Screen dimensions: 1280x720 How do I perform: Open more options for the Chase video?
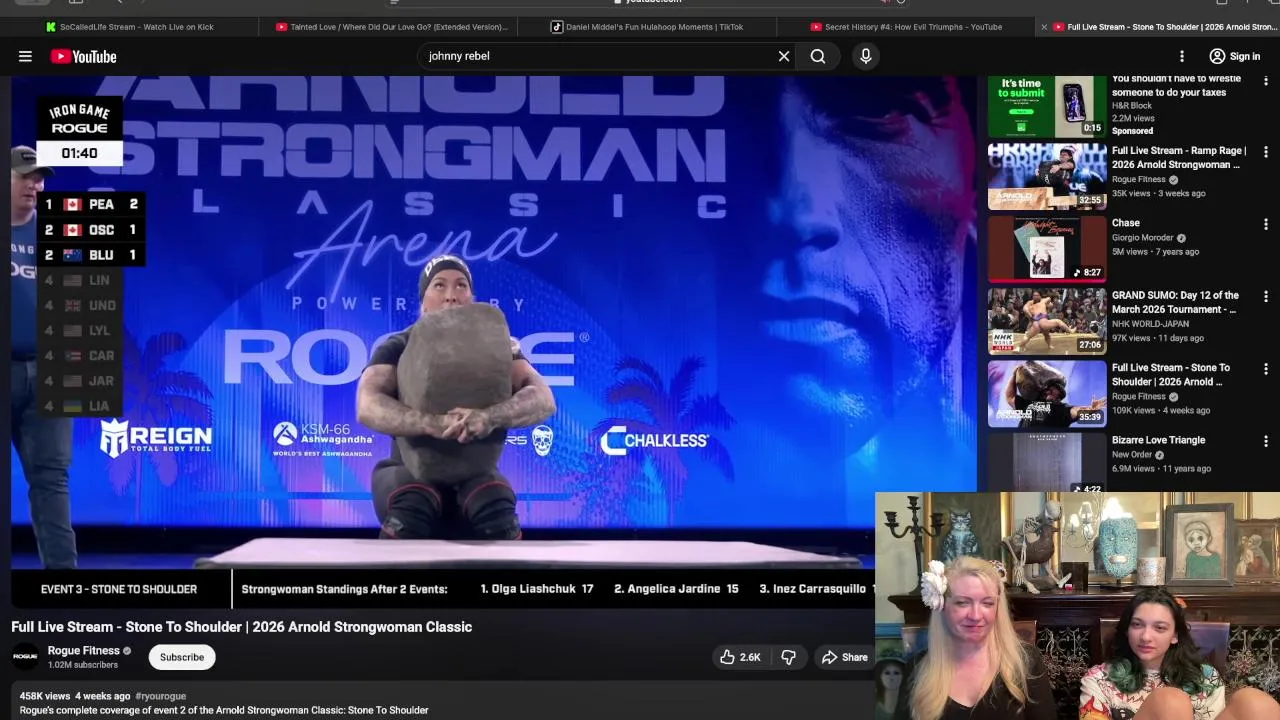coord(1266,224)
